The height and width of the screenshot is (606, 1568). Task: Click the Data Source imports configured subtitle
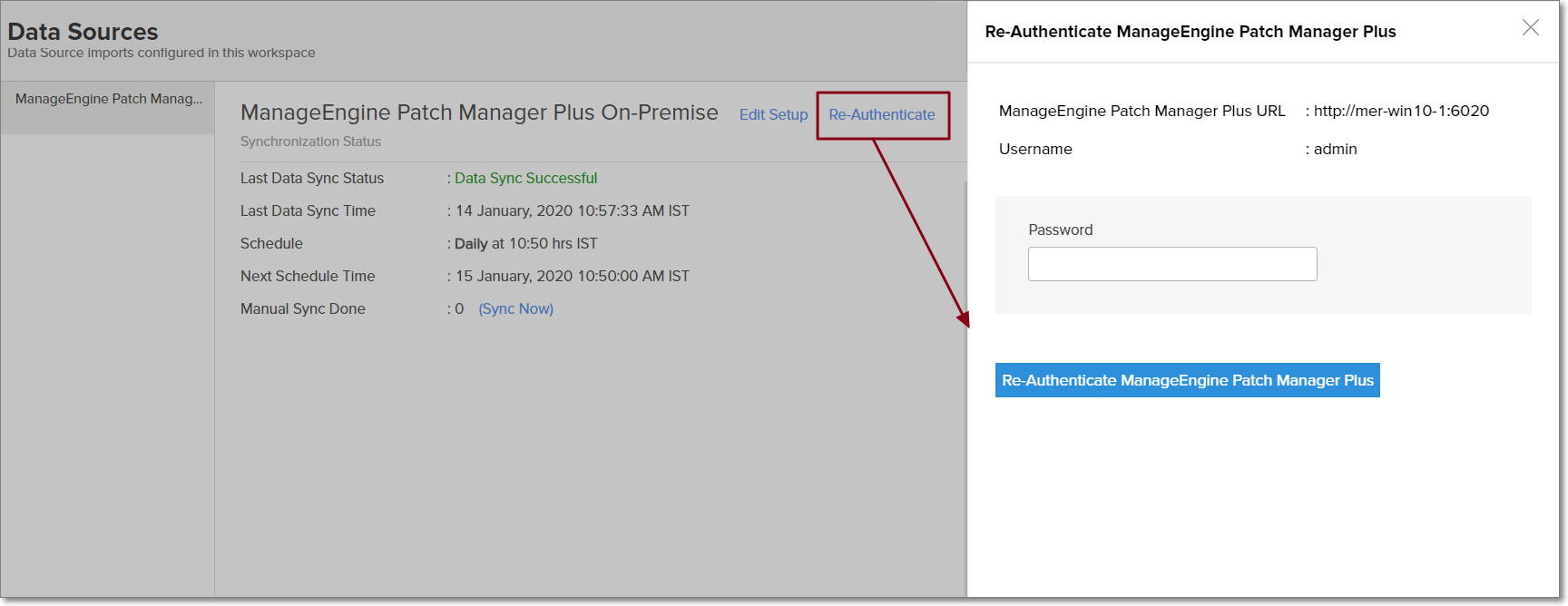click(x=162, y=53)
